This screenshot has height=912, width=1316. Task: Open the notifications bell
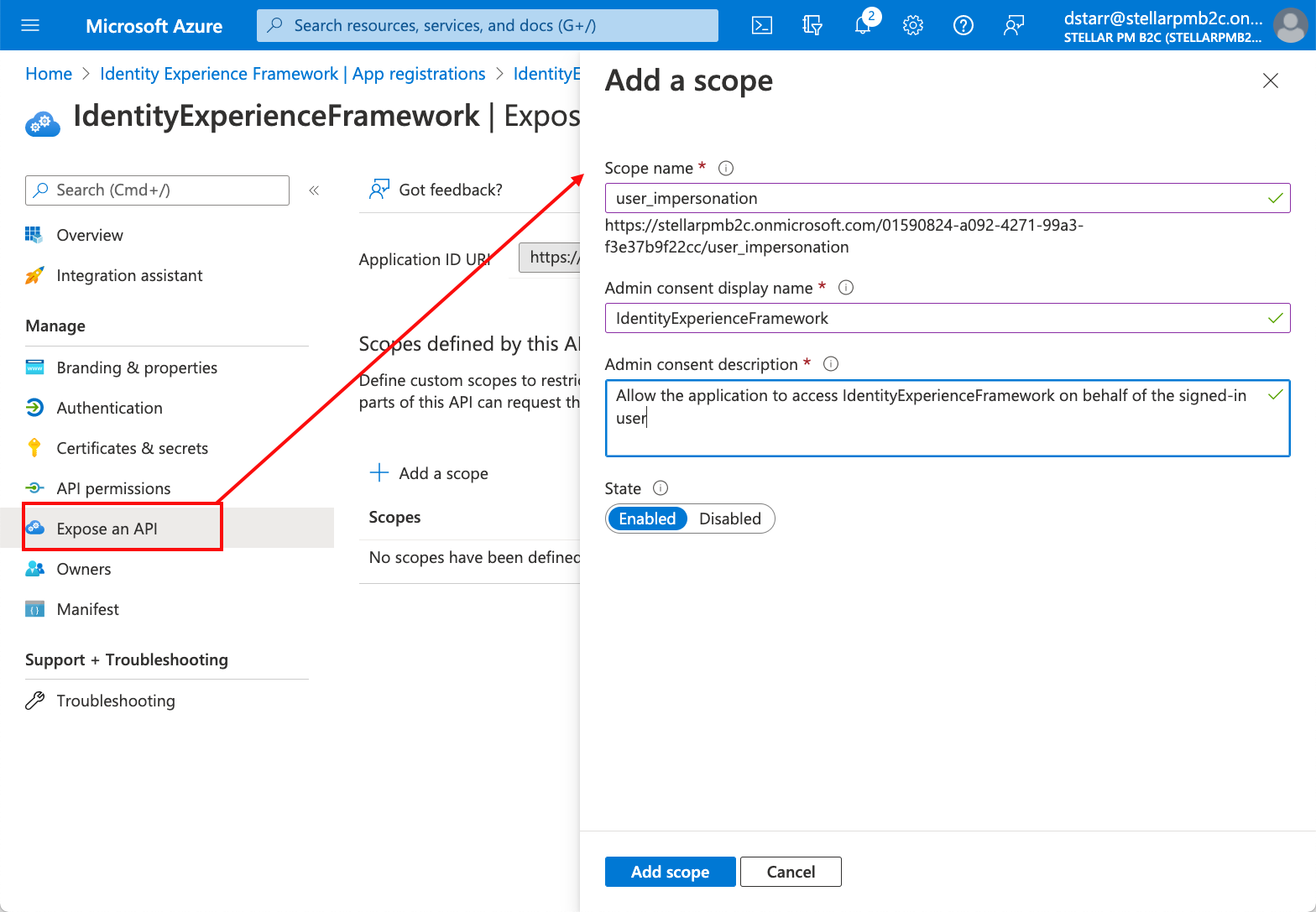(x=863, y=25)
